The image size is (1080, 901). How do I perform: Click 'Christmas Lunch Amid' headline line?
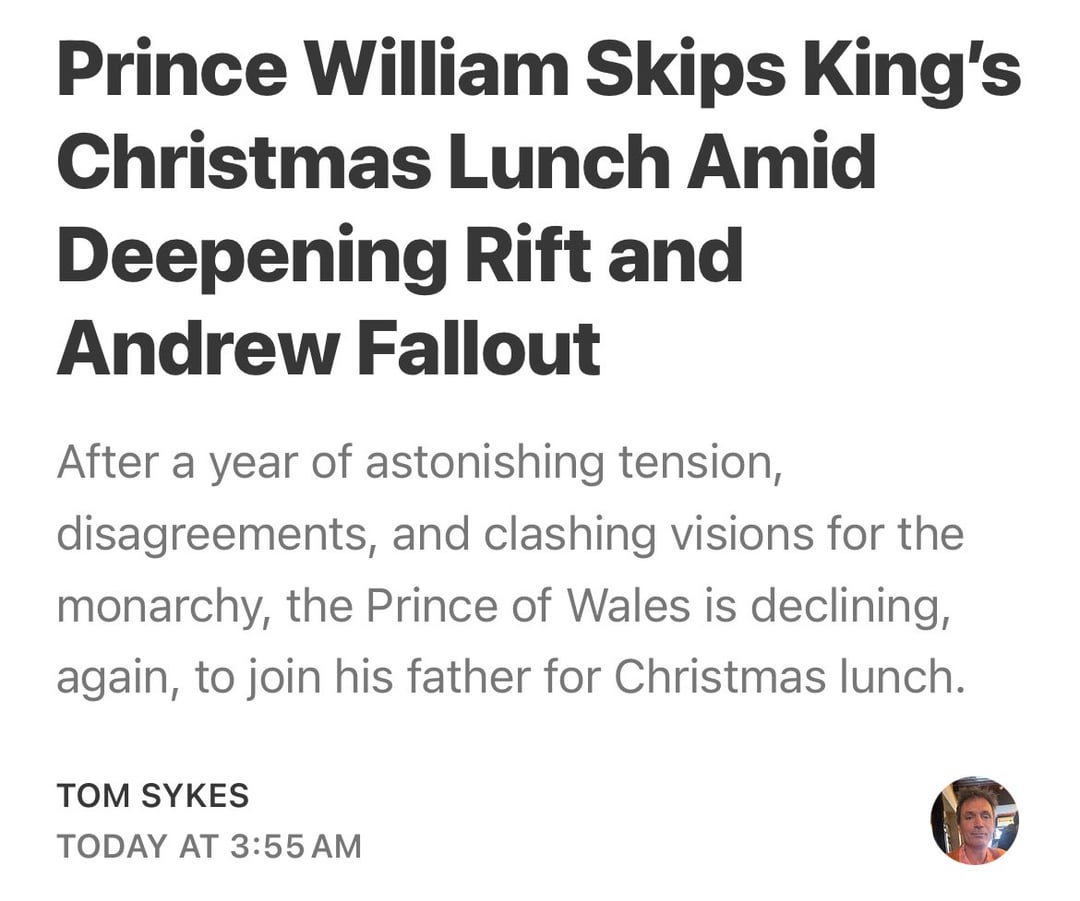466,165
